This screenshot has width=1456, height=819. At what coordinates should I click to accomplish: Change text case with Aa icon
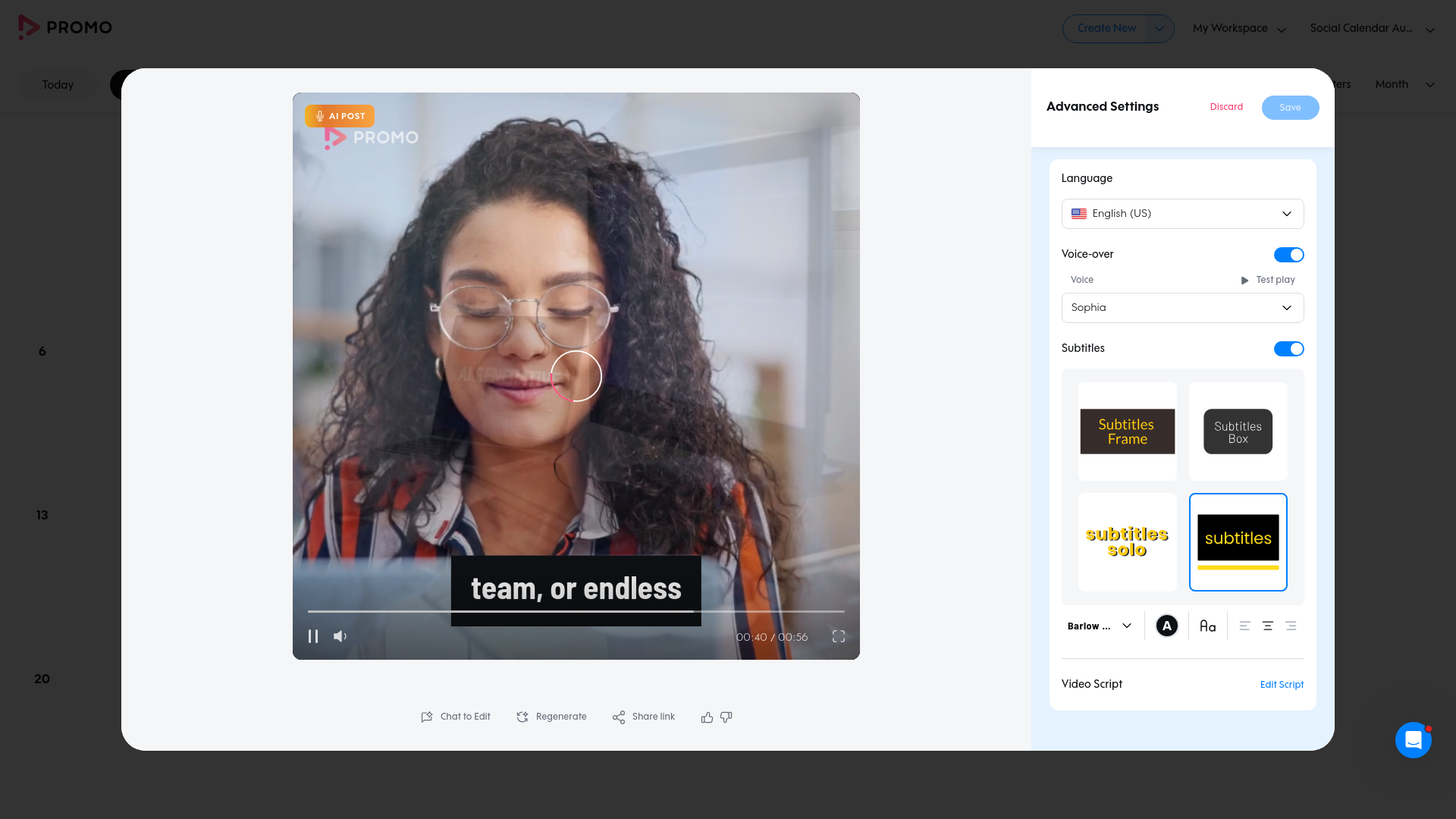1208,626
